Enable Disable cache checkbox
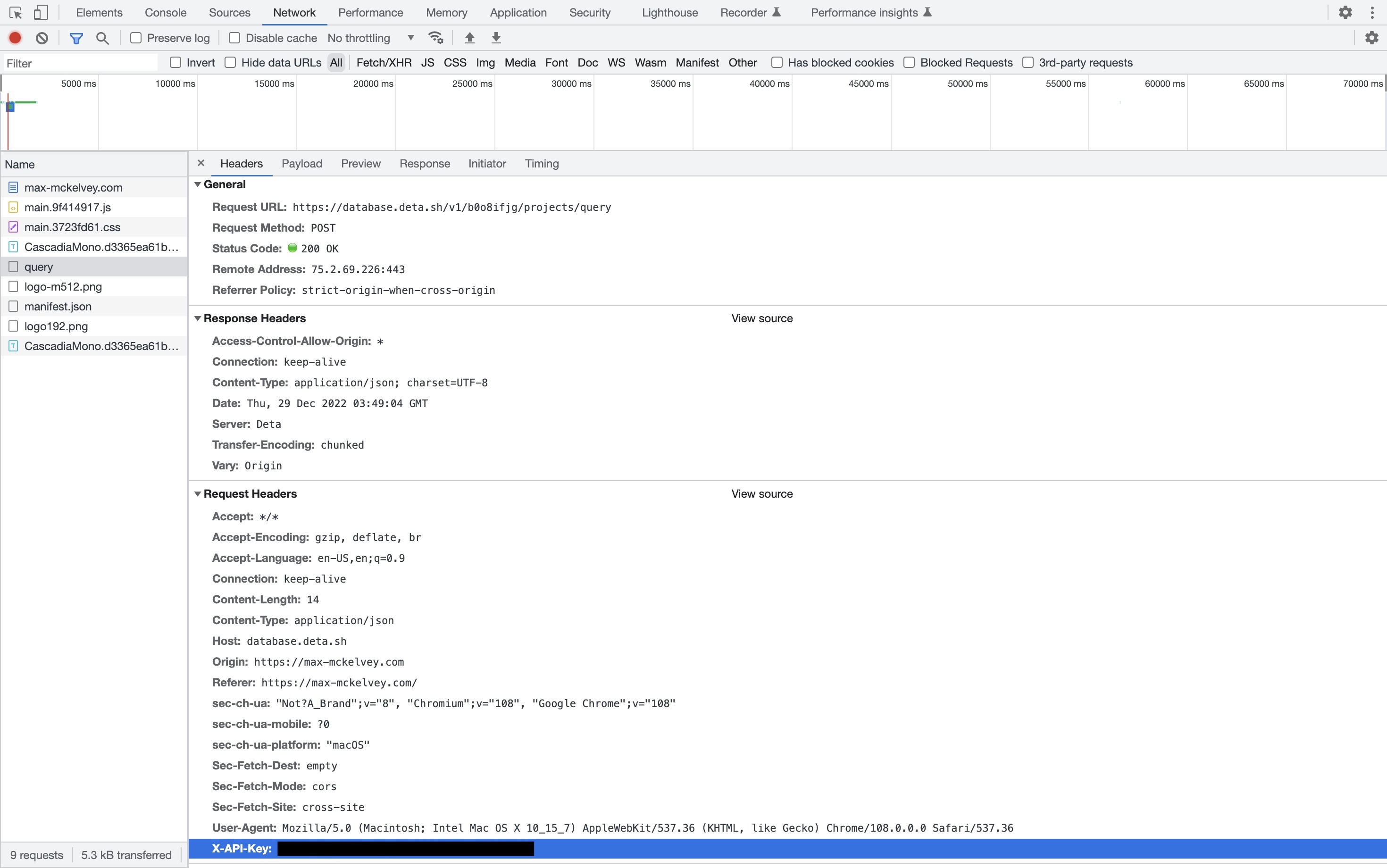1387x868 pixels. [x=234, y=38]
